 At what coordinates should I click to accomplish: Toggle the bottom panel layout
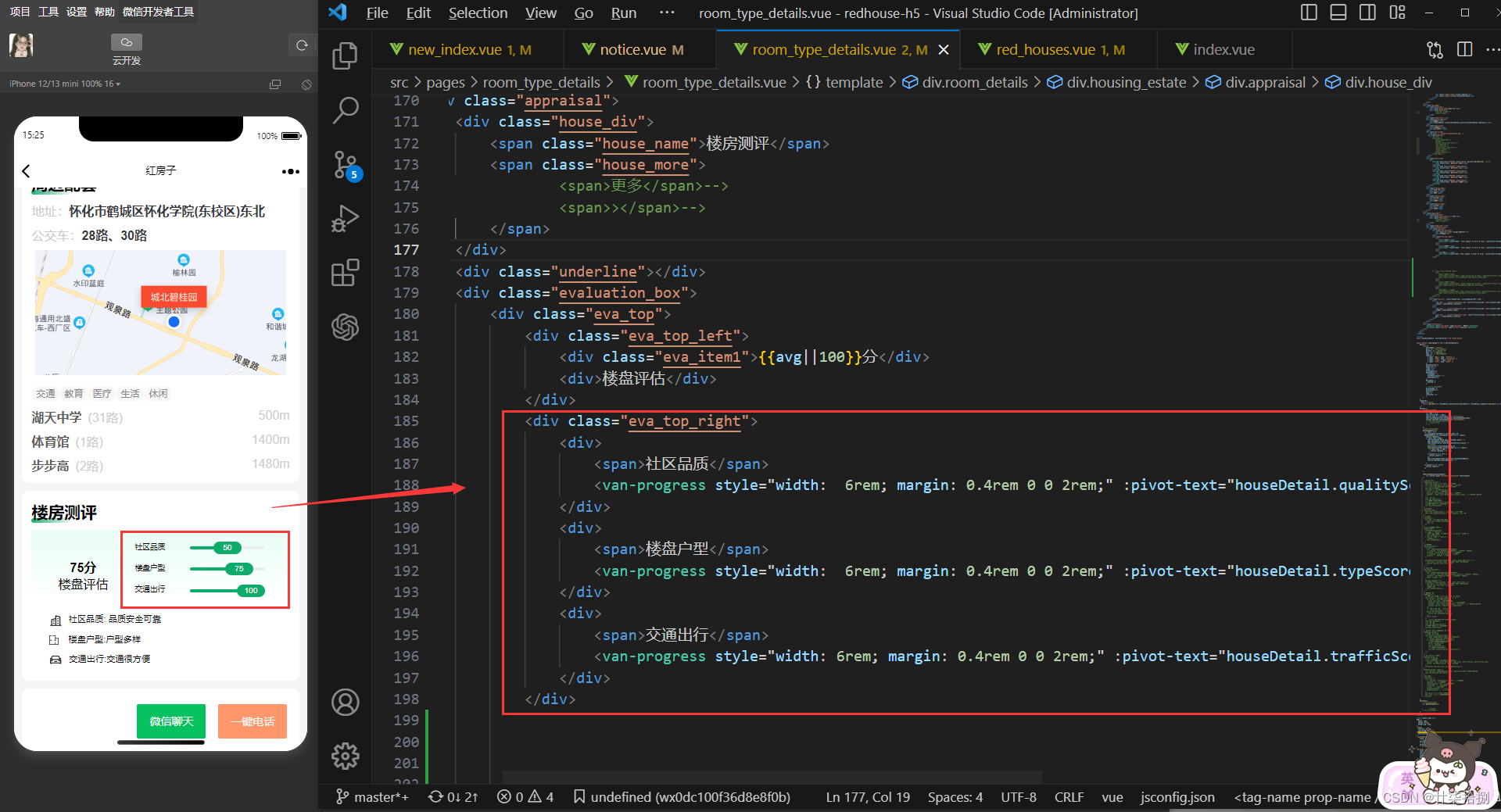tap(1338, 13)
